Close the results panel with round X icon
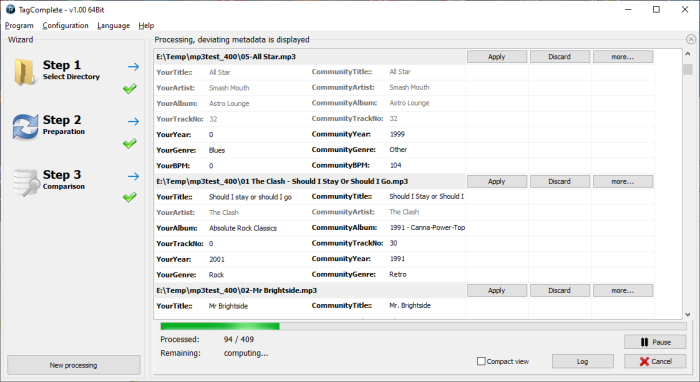Image resolution: width=700 pixels, height=382 pixels. [x=691, y=39]
